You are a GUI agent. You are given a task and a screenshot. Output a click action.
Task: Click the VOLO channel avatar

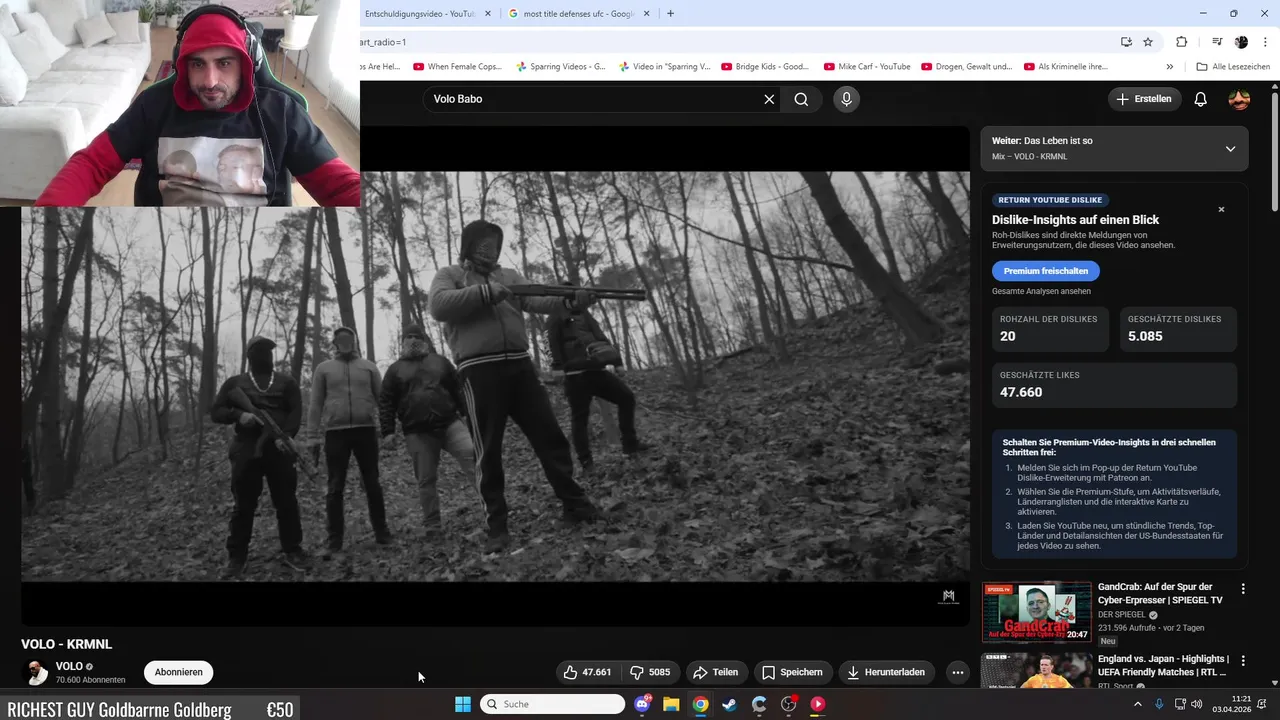click(36, 672)
